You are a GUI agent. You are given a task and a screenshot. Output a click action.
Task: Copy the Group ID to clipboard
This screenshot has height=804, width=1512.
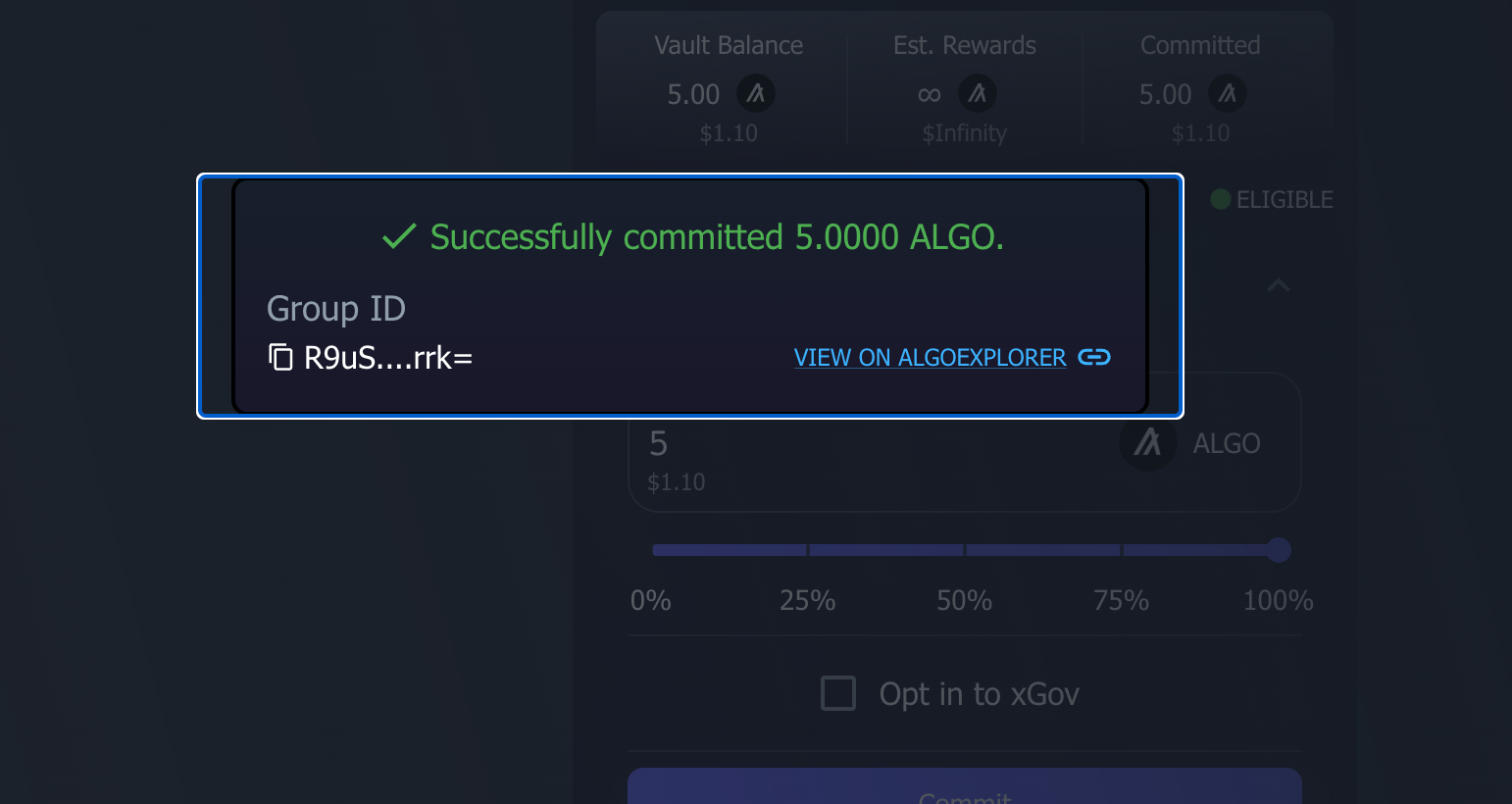(x=281, y=358)
